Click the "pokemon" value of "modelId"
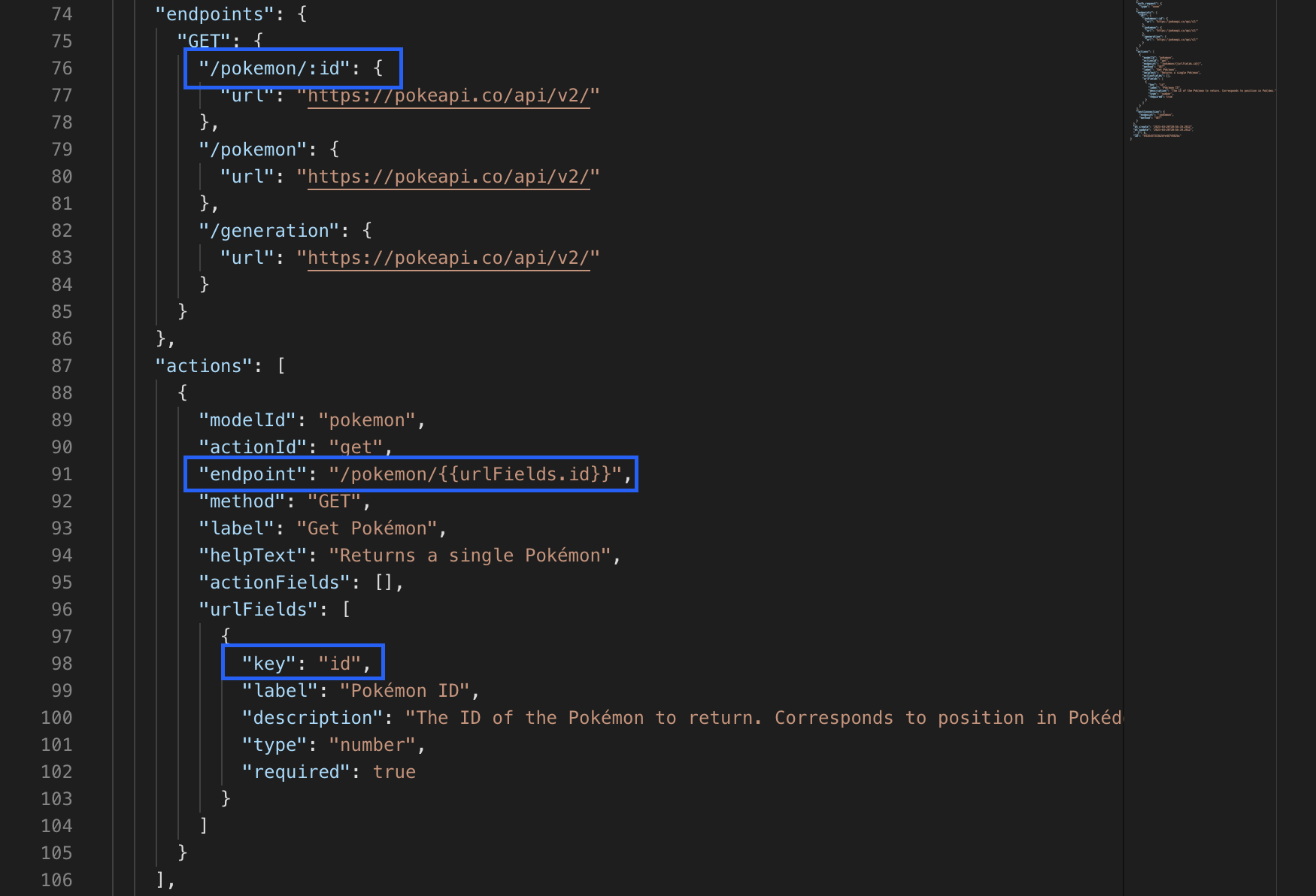The image size is (1316, 896). point(367,420)
